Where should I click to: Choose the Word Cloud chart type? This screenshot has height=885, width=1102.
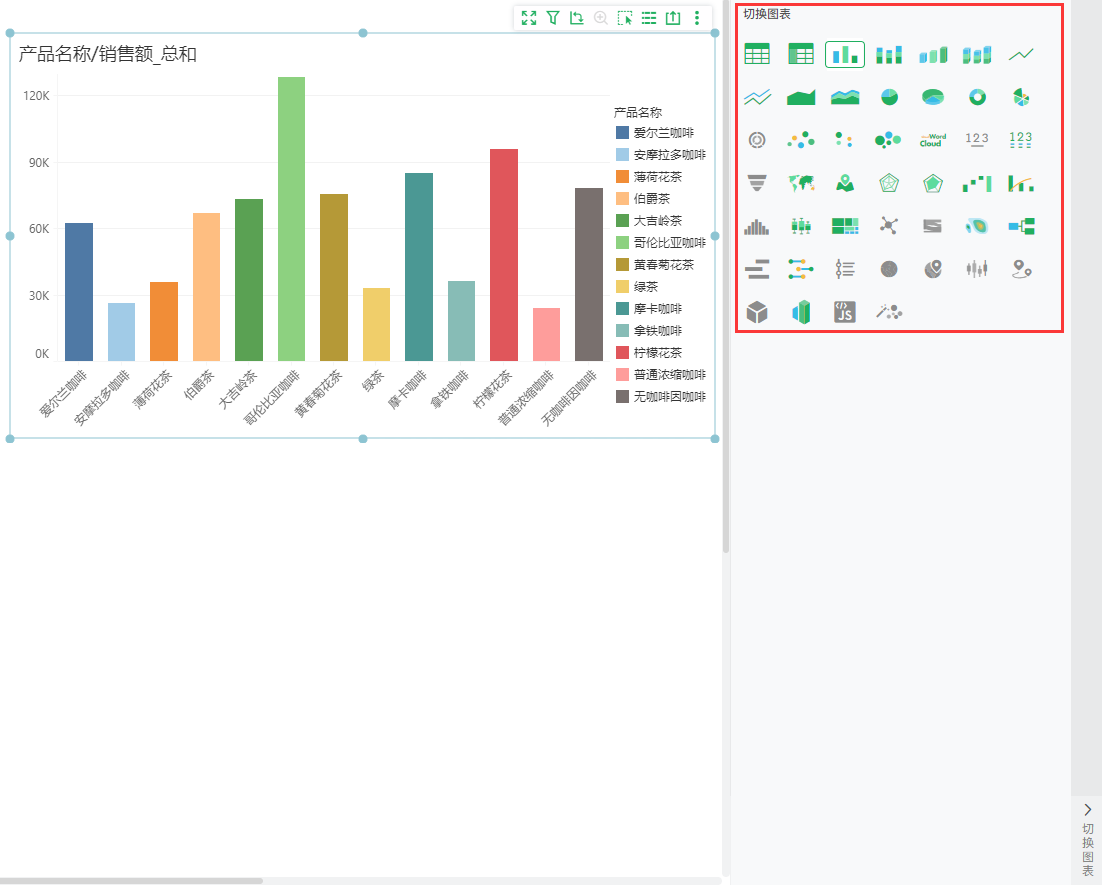click(x=933, y=140)
